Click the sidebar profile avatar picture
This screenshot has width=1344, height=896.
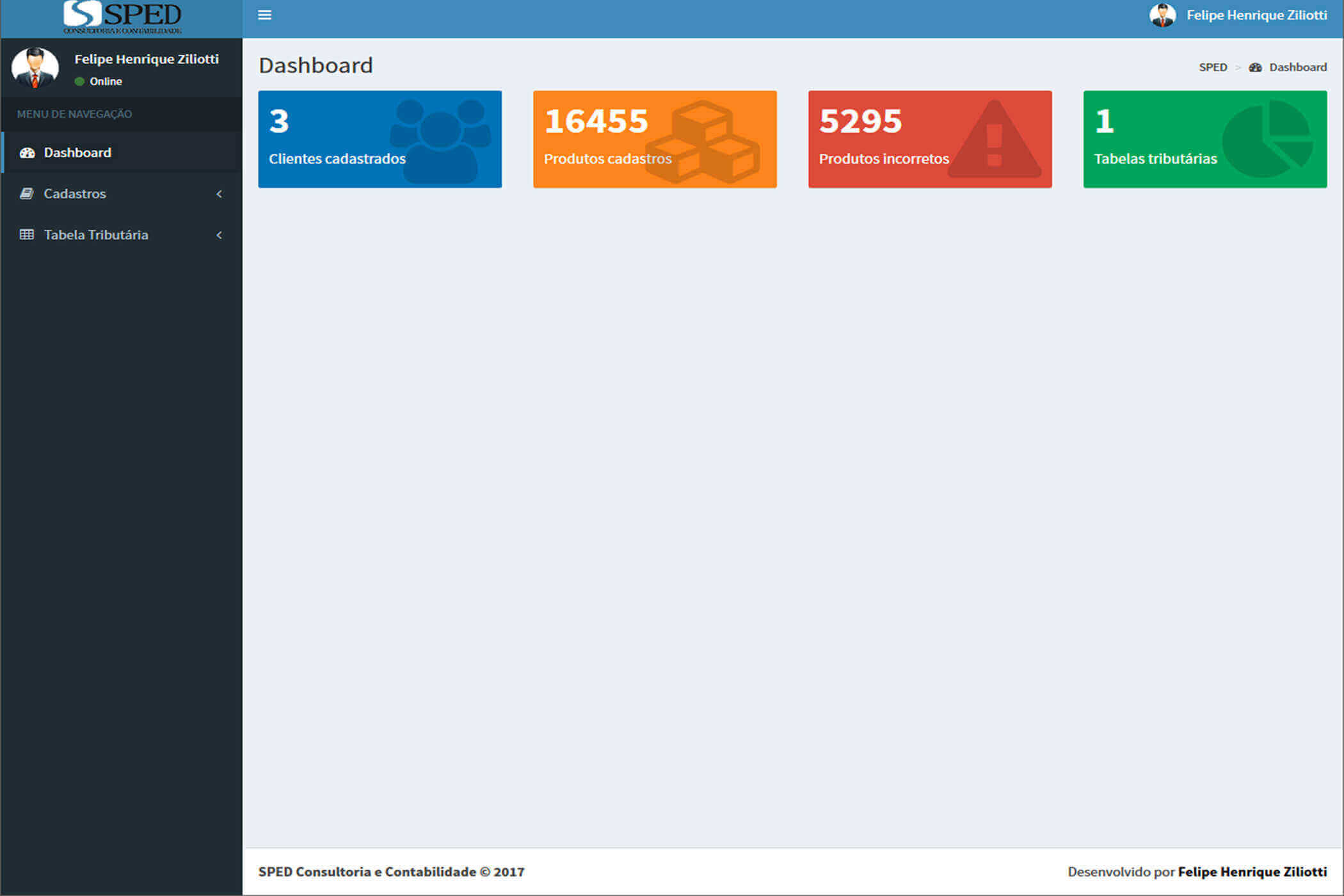pos(35,67)
